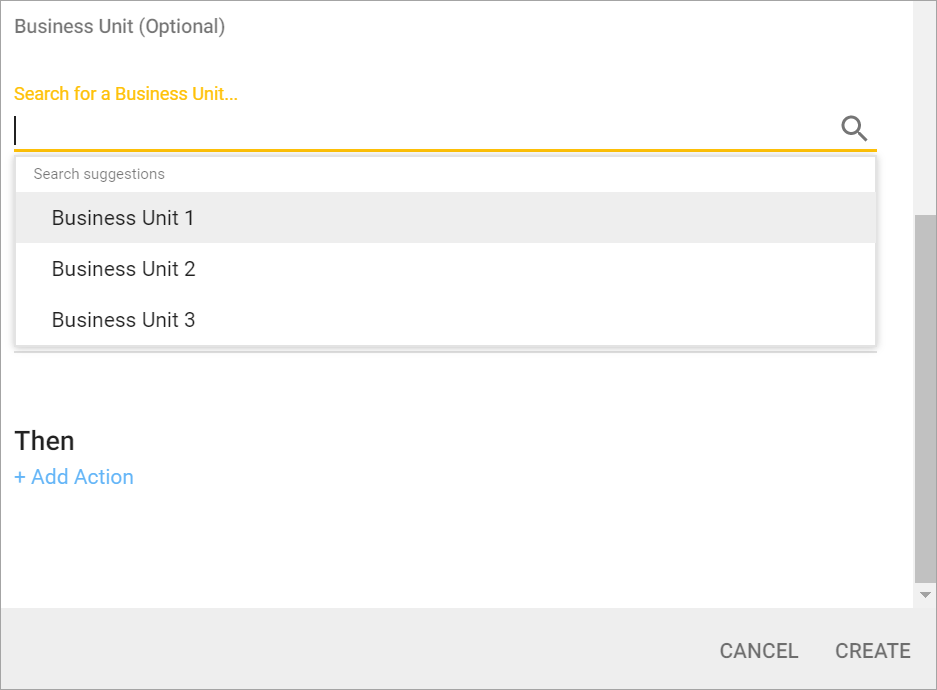Click the 'Business Unit (Optional)' label
The height and width of the screenshot is (690, 937).
120,27
